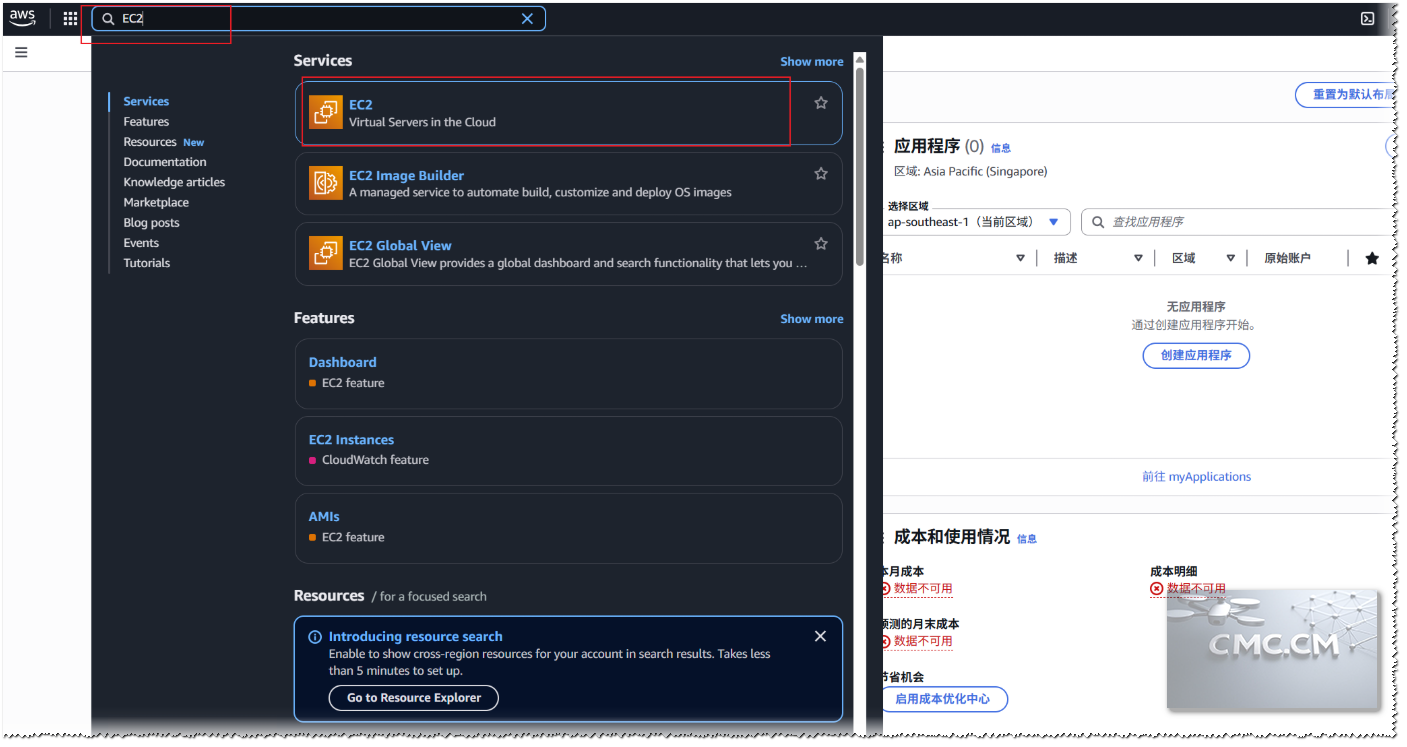Show more Features results
The image size is (1407, 747).
[x=811, y=319]
